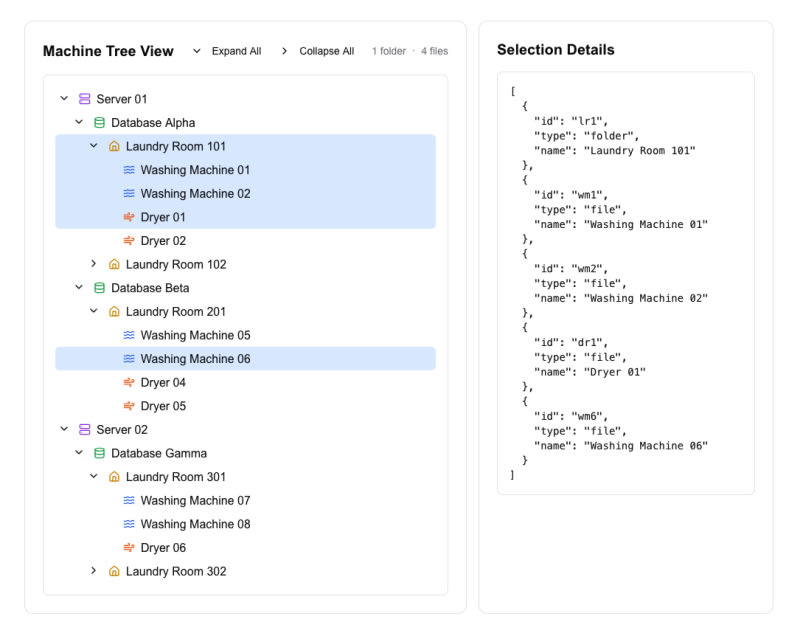Expand the Laundry Room 302 chevron
The width and height of the screenshot is (800, 636).
tap(94, 571)
